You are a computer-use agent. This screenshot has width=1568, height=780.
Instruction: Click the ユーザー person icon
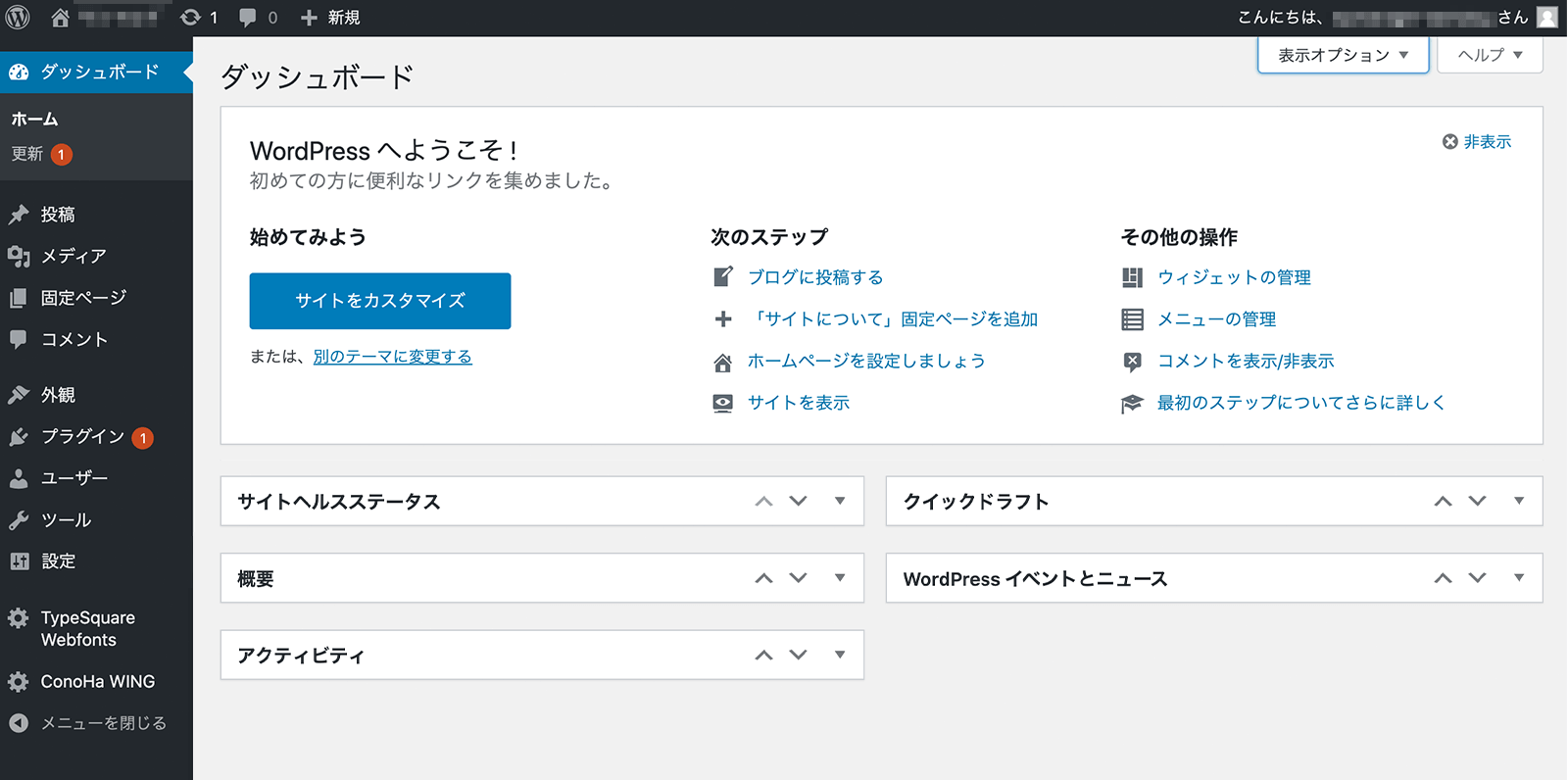[19, 478]
